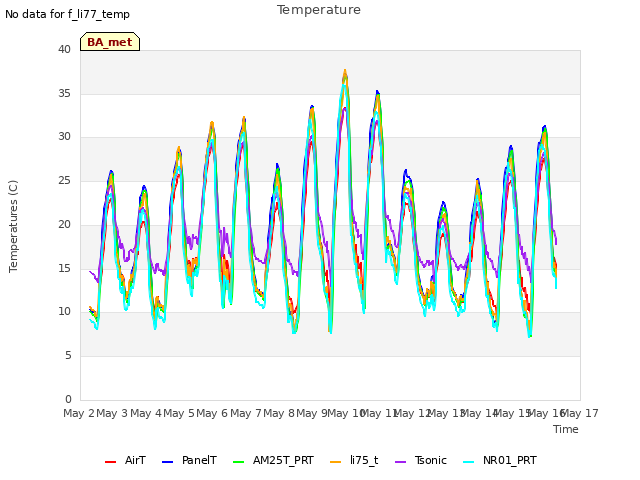This screenshot has width=640, height=480.
Task: Select the Temperature chart title
Action: click(x=319, y=10)
